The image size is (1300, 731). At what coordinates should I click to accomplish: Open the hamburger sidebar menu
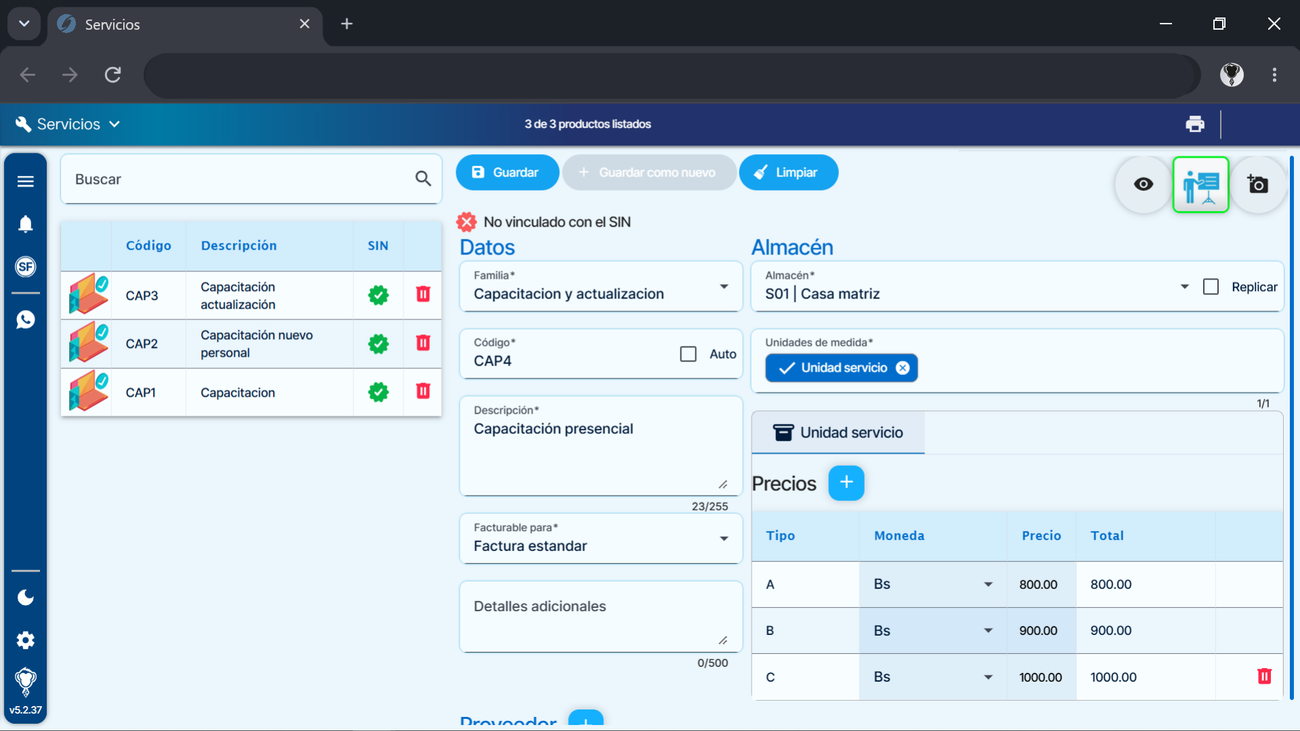25,181
